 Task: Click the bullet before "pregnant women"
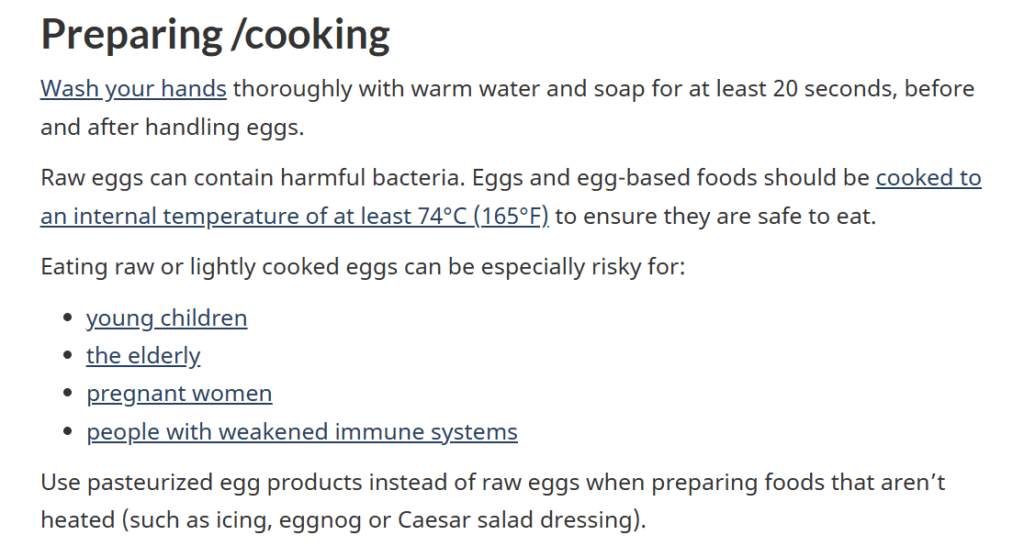point(67,394)
